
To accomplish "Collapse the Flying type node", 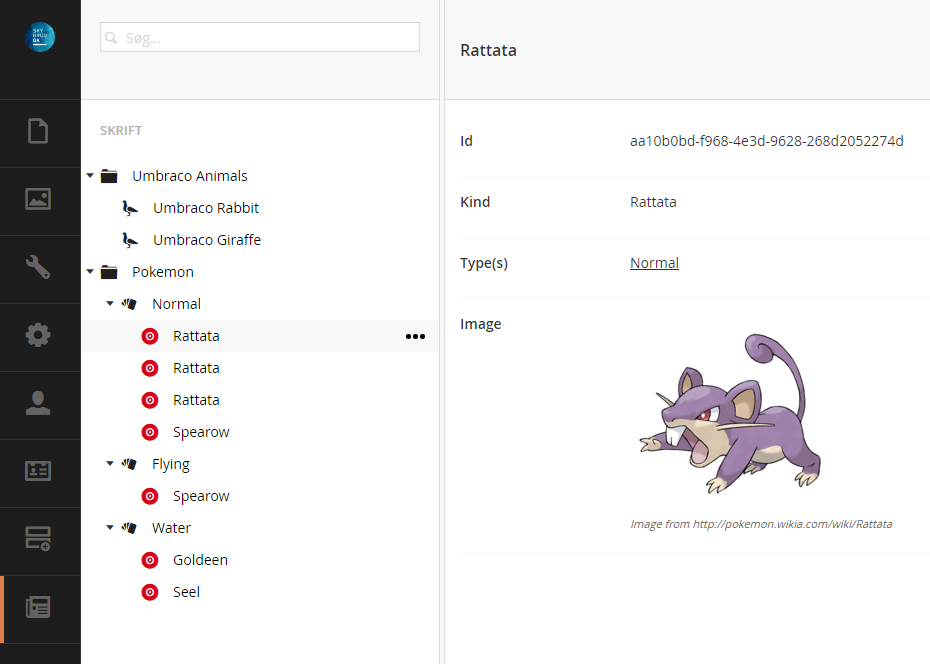I will [x=110, y=464].
